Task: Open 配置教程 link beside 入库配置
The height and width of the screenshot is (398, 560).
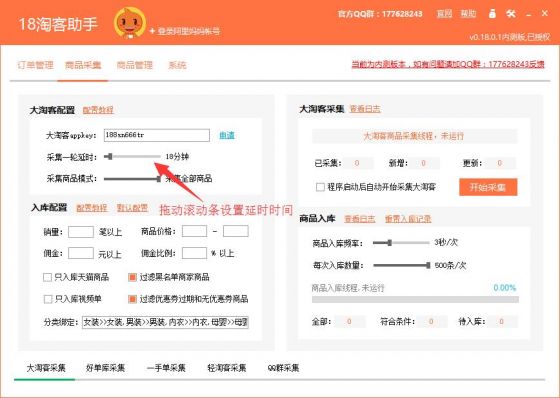Action: 91,208
